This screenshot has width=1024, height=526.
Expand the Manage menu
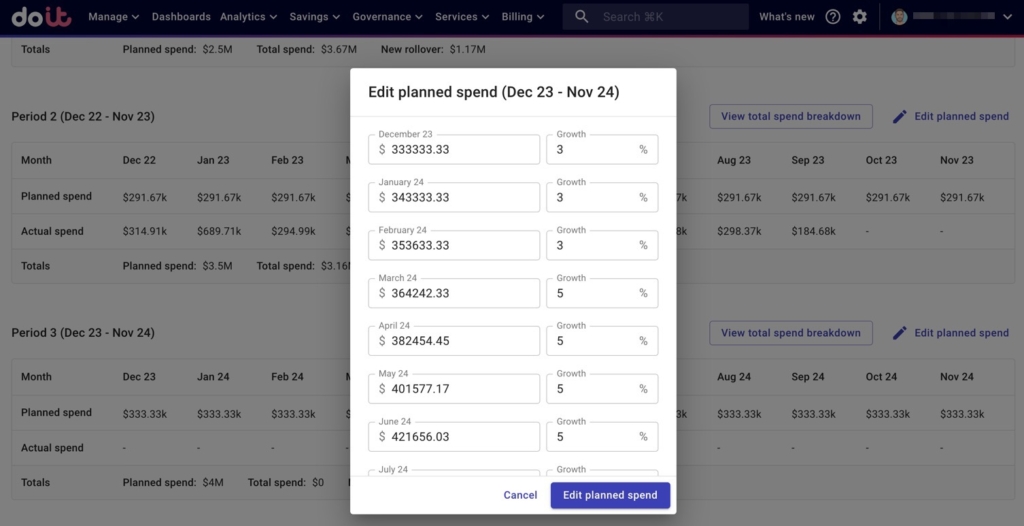pyautogui.click(x=113, y=17)
